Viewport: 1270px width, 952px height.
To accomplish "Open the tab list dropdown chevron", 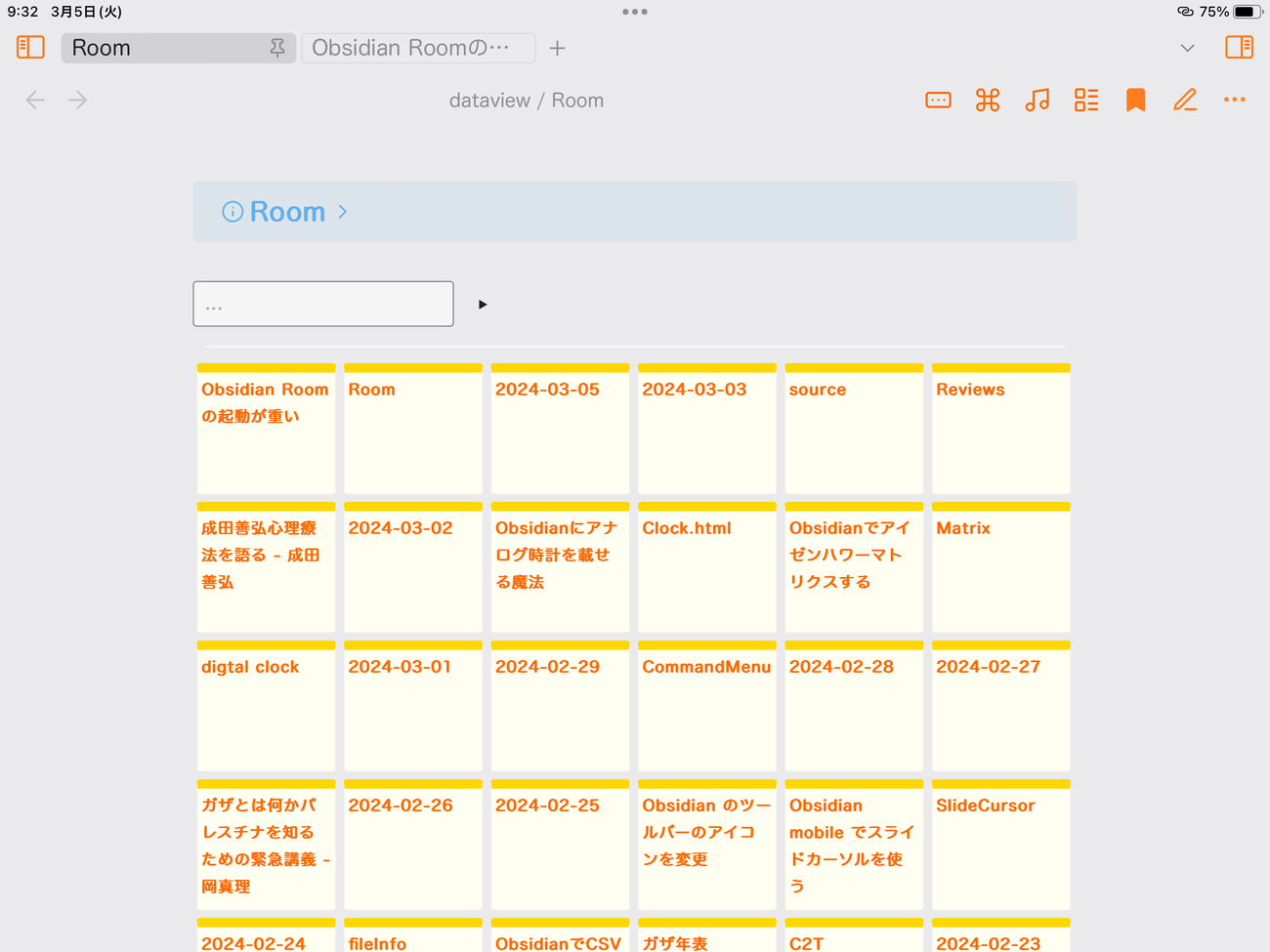I will click(x=1187, y=48).
